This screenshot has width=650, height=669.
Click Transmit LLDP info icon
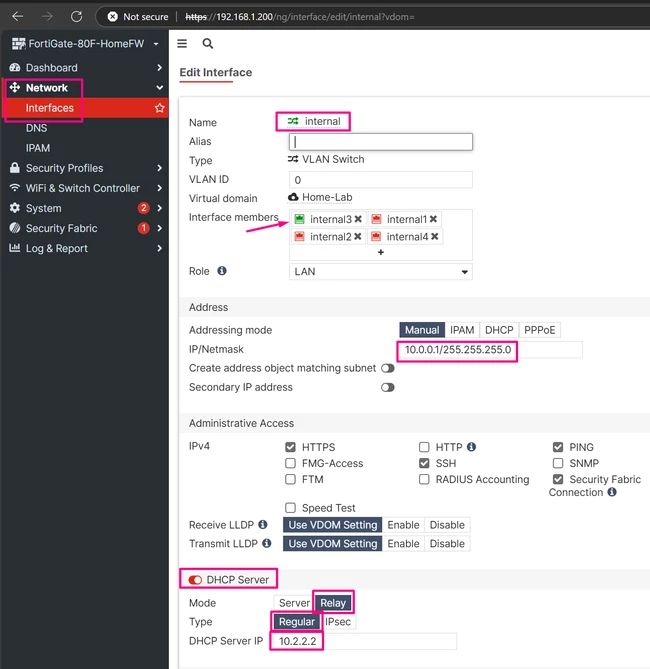(x=267, y=543)
